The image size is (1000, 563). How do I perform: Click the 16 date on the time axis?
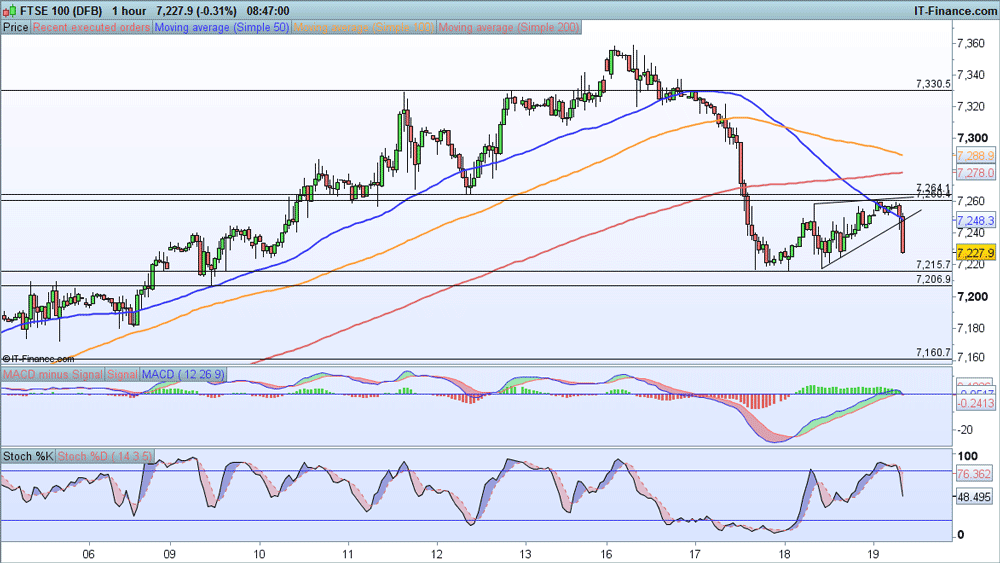point(607,554)
